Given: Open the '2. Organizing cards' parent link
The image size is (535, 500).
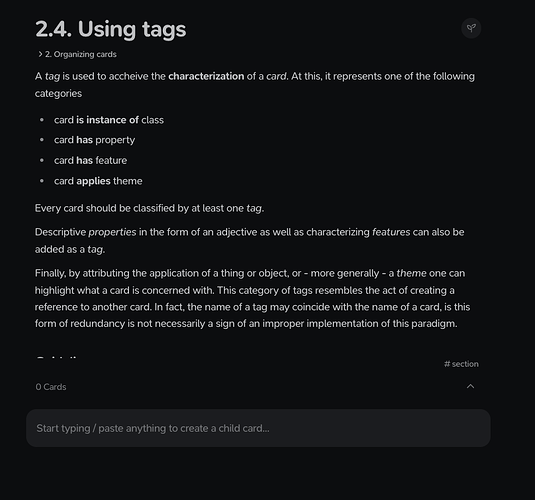Looking at the screenshot, I should pos(81,54).
